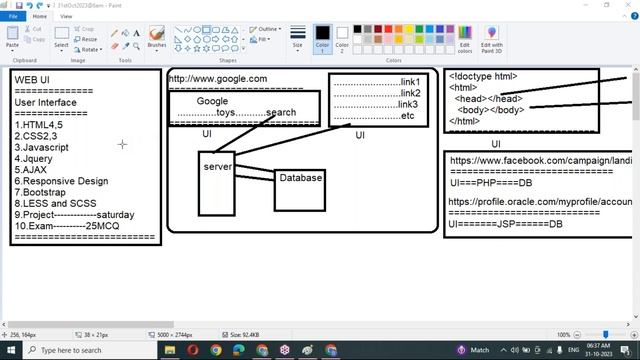Expand the Shapes gallery more arrow
This screenshot has height=360, width=640.
(244, 49)
